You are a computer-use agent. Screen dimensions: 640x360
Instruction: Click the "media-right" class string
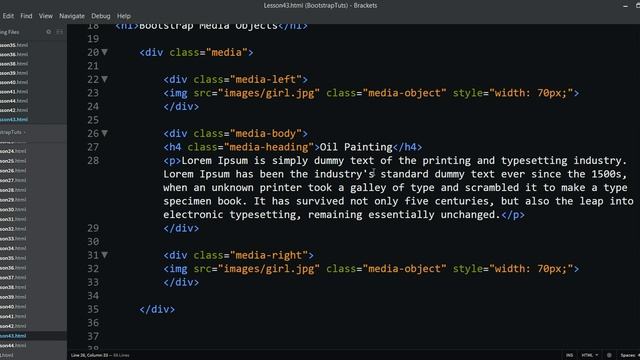(269, 255)
